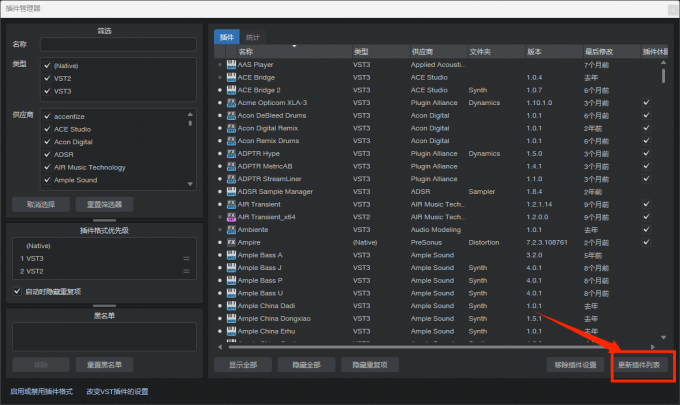Uncheck the VST2 type filter

pos(46,77)
